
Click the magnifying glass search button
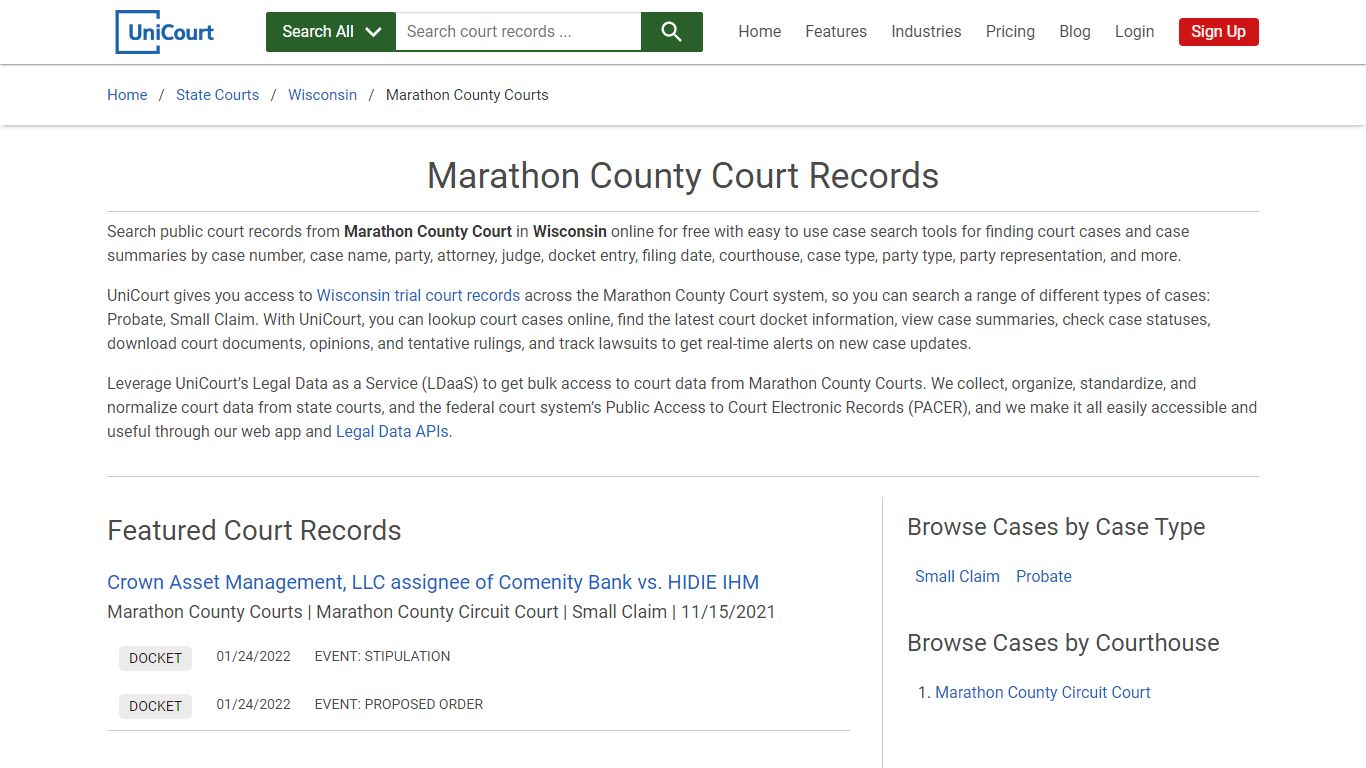(672, 32)
